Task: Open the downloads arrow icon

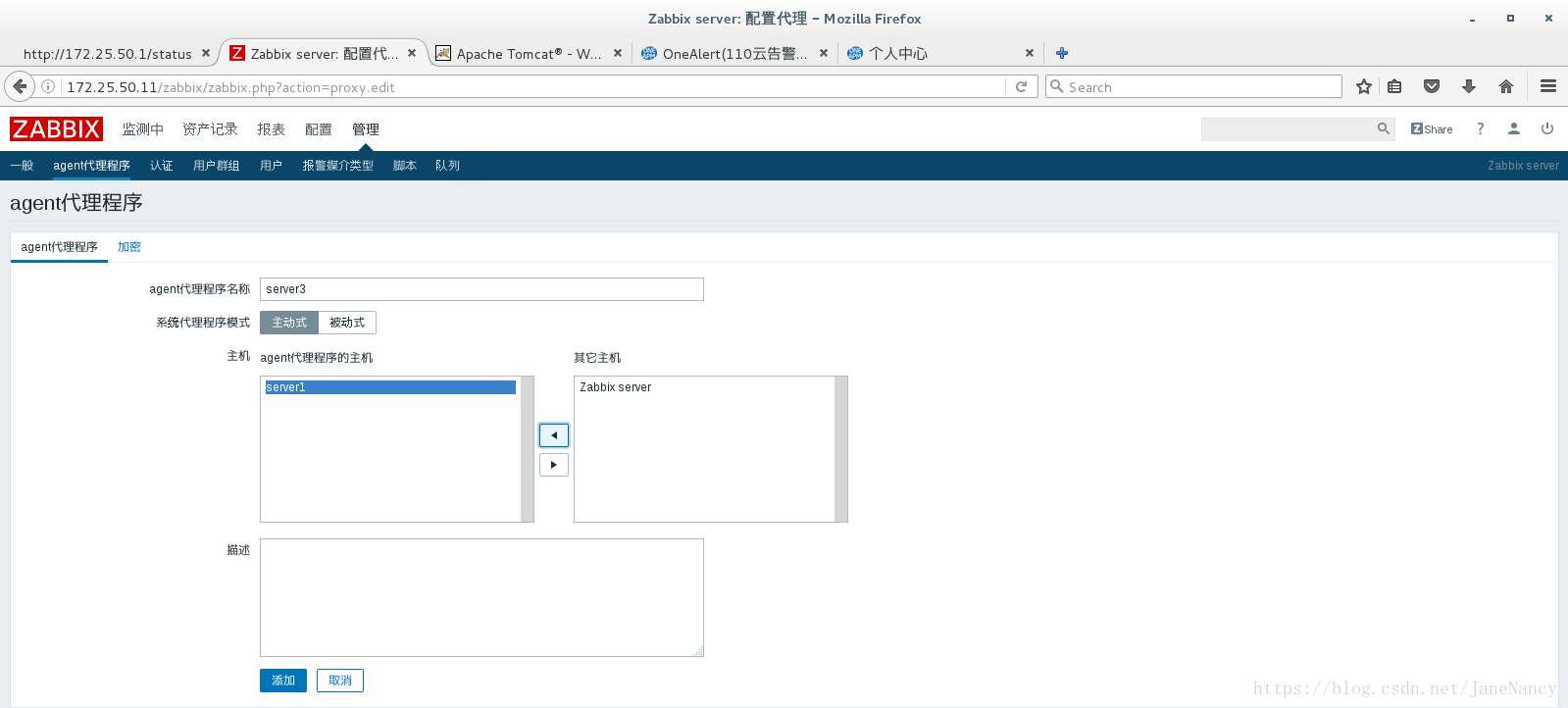Action: [1468, 86]
